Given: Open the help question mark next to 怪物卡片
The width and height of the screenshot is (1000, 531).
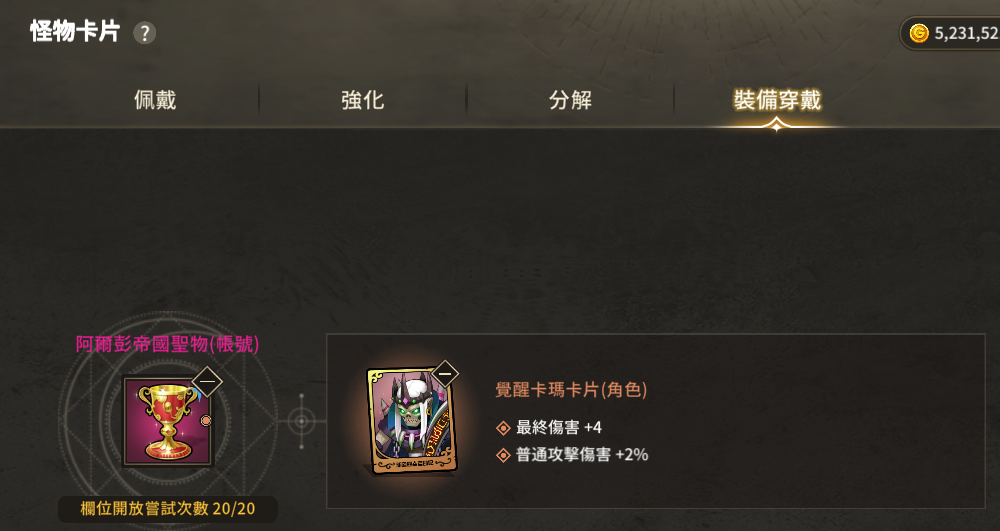Looking at the screenshot, I should click(x=145, y=33).
